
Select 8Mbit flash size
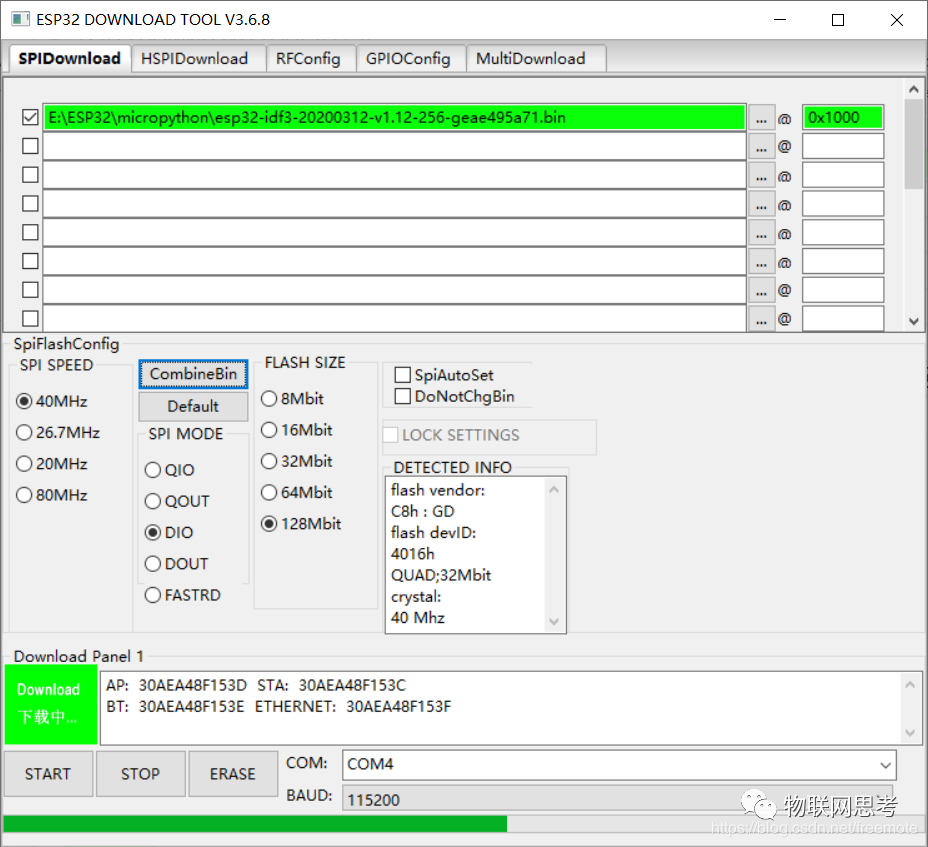292,399
